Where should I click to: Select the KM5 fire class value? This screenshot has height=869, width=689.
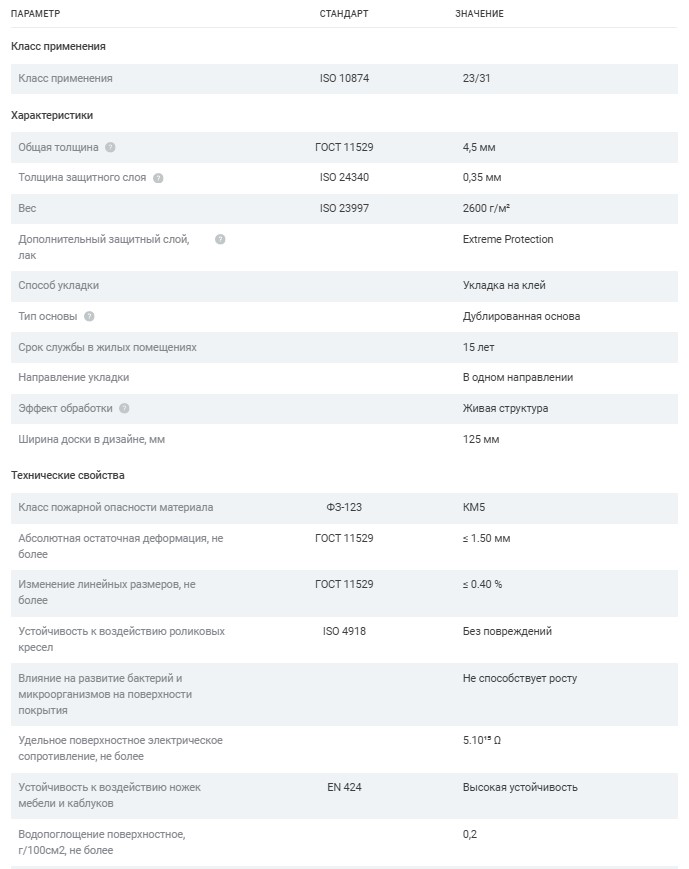tap(474, 507)
